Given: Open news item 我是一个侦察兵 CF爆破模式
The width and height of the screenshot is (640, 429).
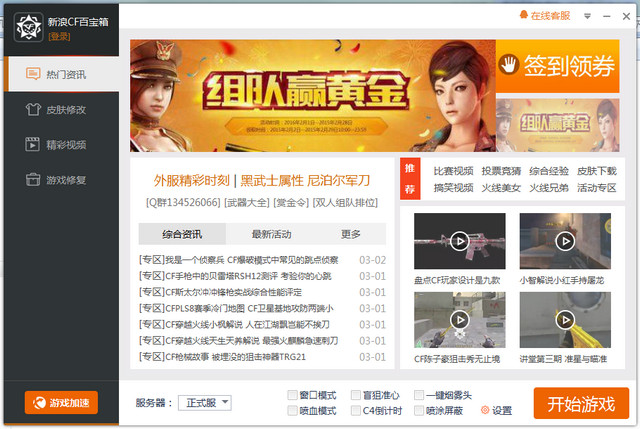Looking at the screenshot, I should (239, 260).
